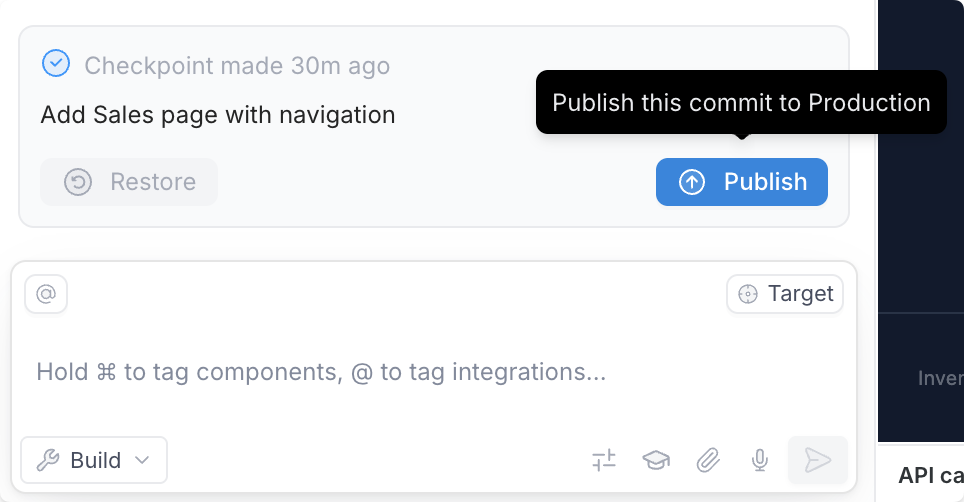The height and width of the screenshot is (502, 964).
Task: Expand the chevron next to Build
Action: point(142,460)
